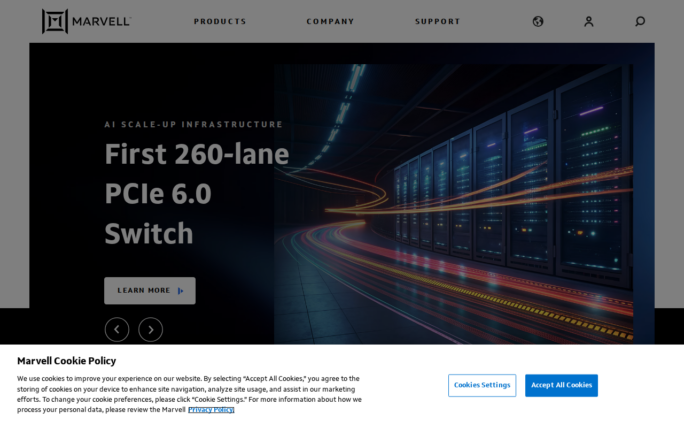
Task: Click Accept All Cookies
Action: pyautogui.click(x=561, y=385)
